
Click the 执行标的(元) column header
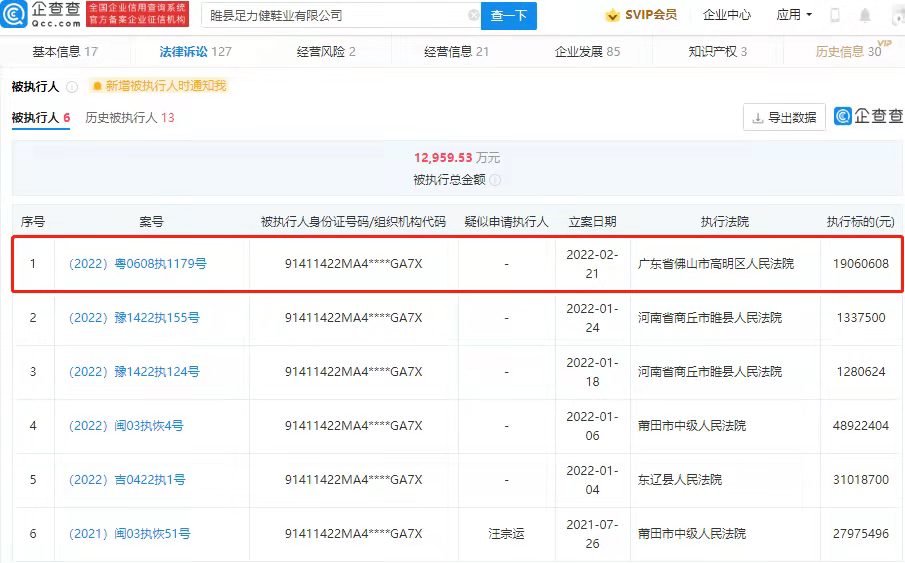pos(861,222)
